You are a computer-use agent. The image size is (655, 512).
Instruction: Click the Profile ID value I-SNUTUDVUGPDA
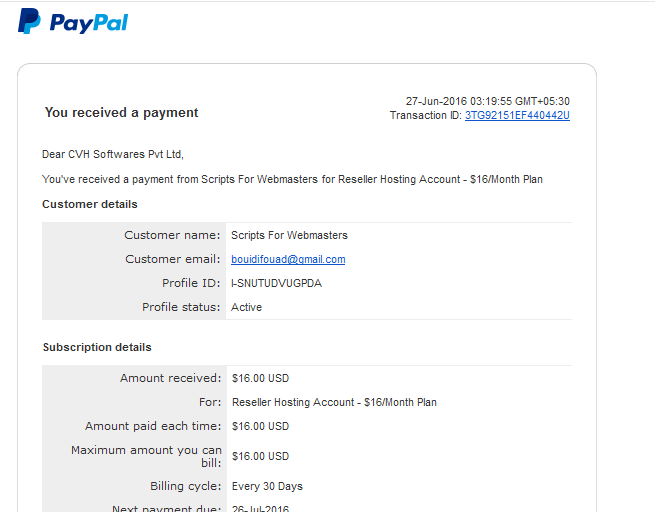tap(277, 283)
